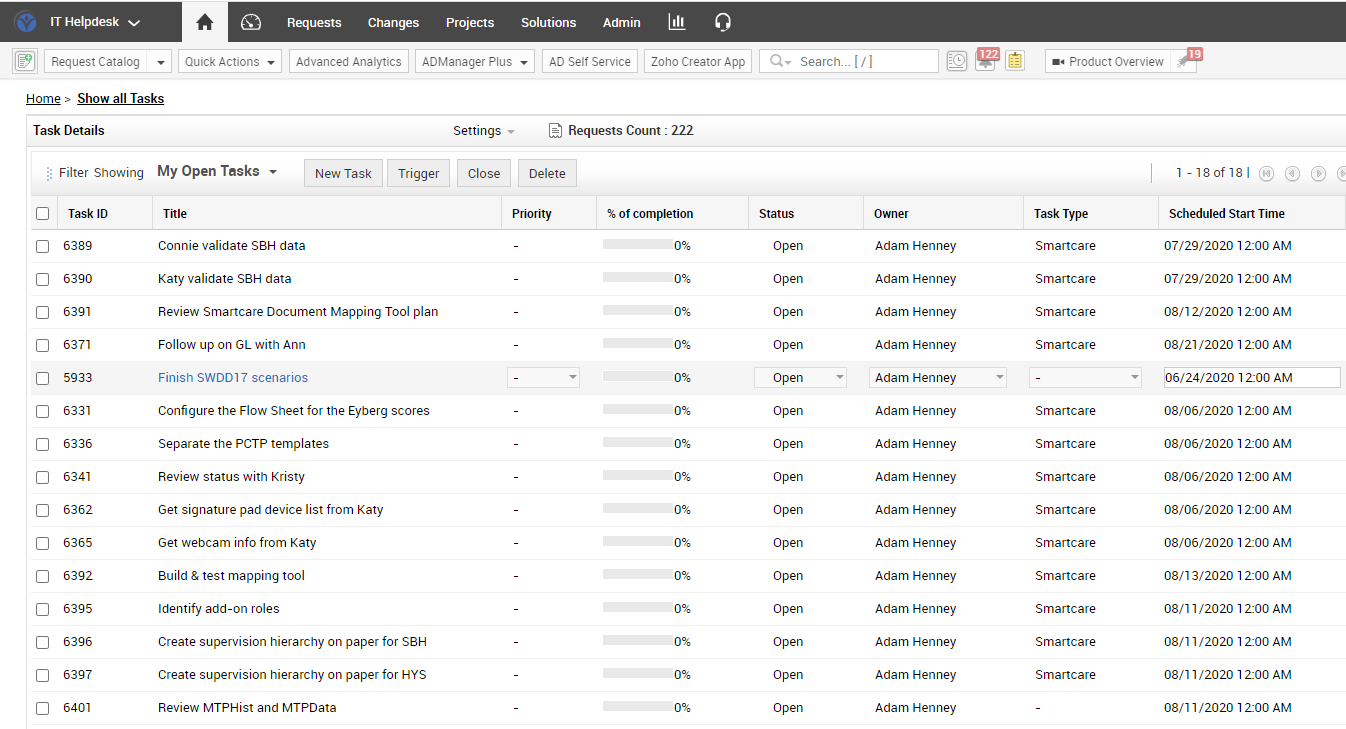The height and width of the screenshot is (729, 1346).
Task: Click the Home breadcrumb link
Action: pos(43,98)
